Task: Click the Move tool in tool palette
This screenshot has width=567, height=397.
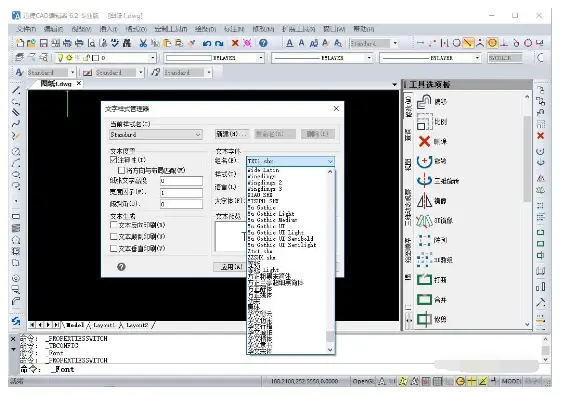Action: 432,102
